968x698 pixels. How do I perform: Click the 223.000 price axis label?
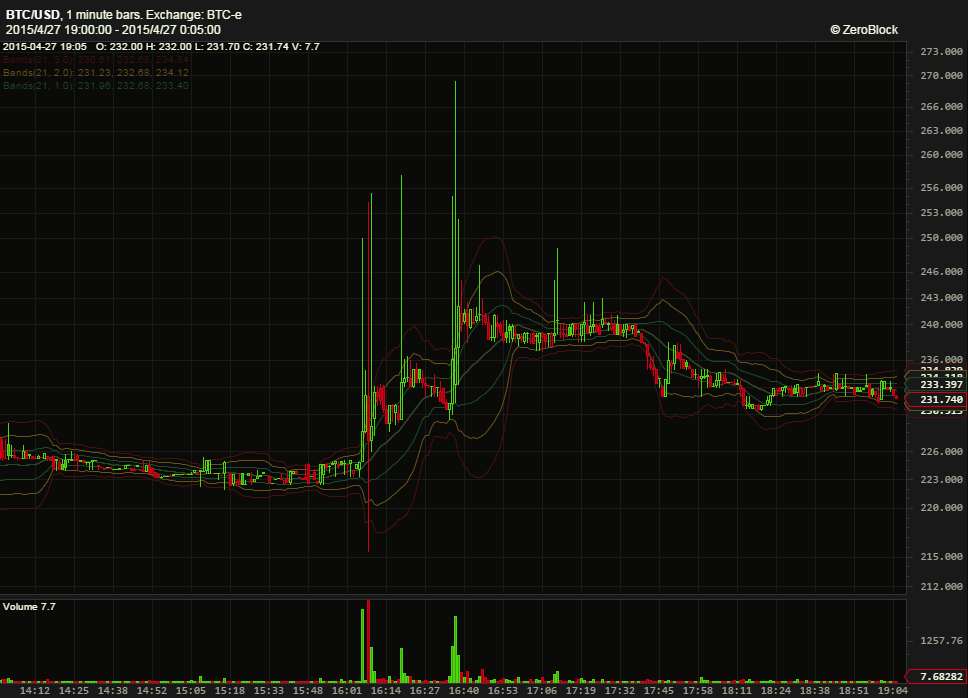click(x=941, y=479)
